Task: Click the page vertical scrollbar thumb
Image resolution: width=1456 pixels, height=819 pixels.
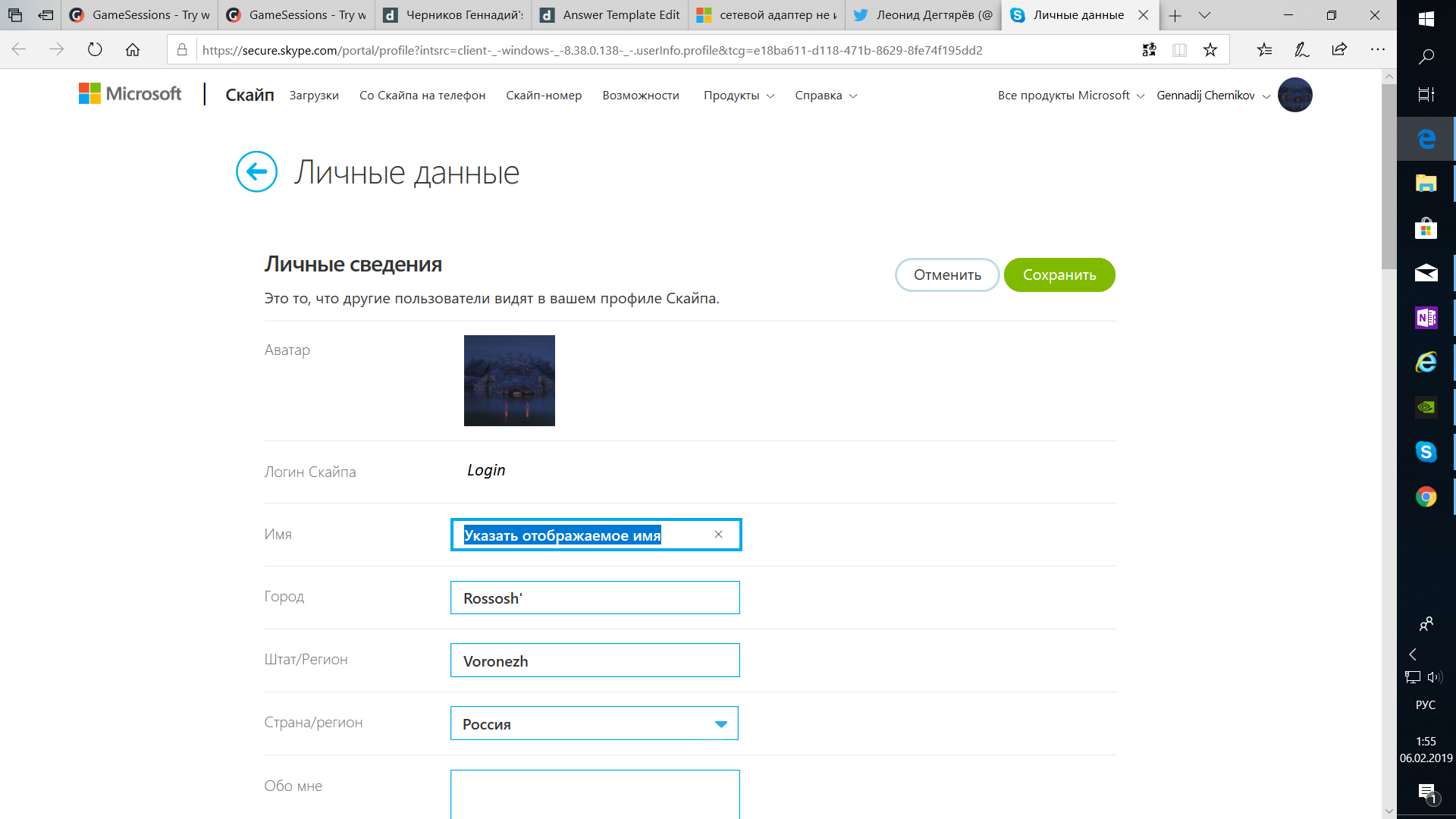Action: pos(1389,176)
